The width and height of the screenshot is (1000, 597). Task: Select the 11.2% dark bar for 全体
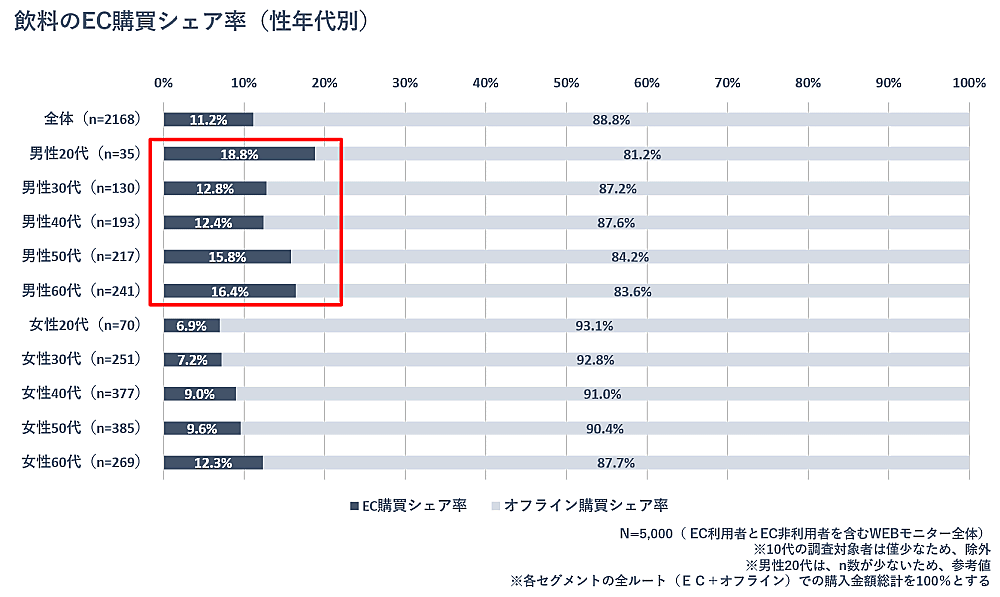pos(208,120)
